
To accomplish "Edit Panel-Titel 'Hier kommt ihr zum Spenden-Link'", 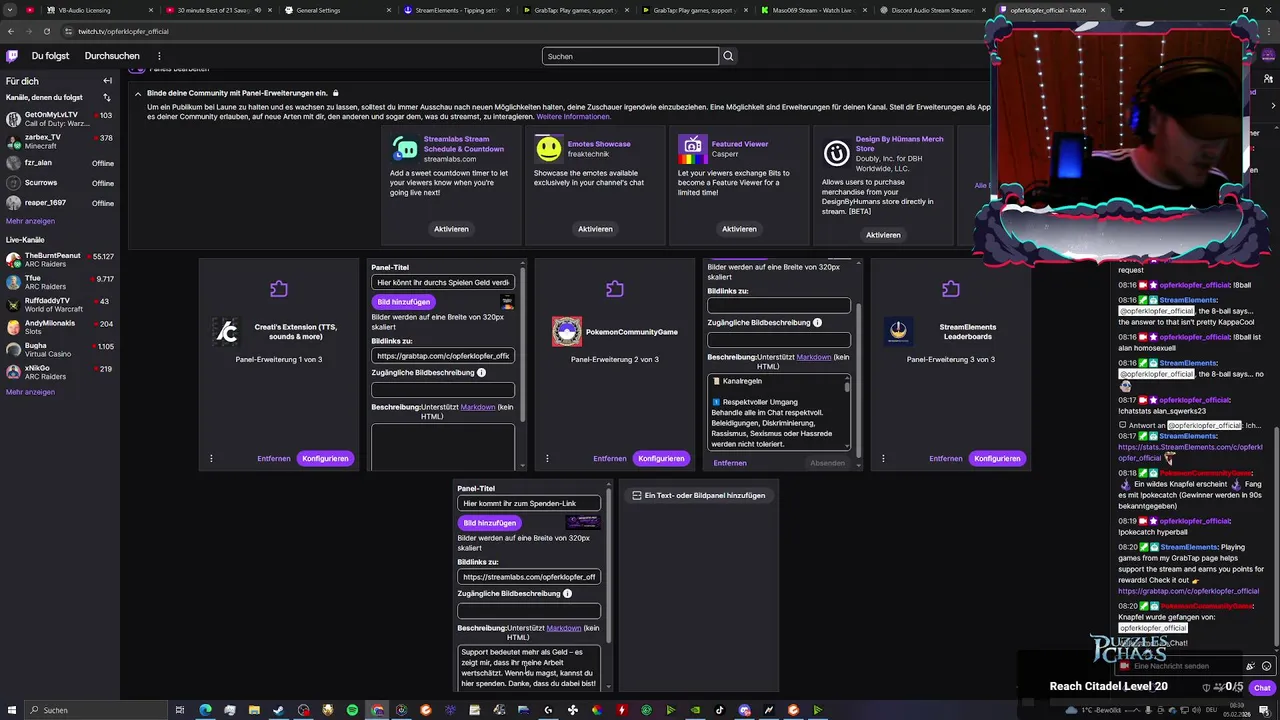I will 529,503.
